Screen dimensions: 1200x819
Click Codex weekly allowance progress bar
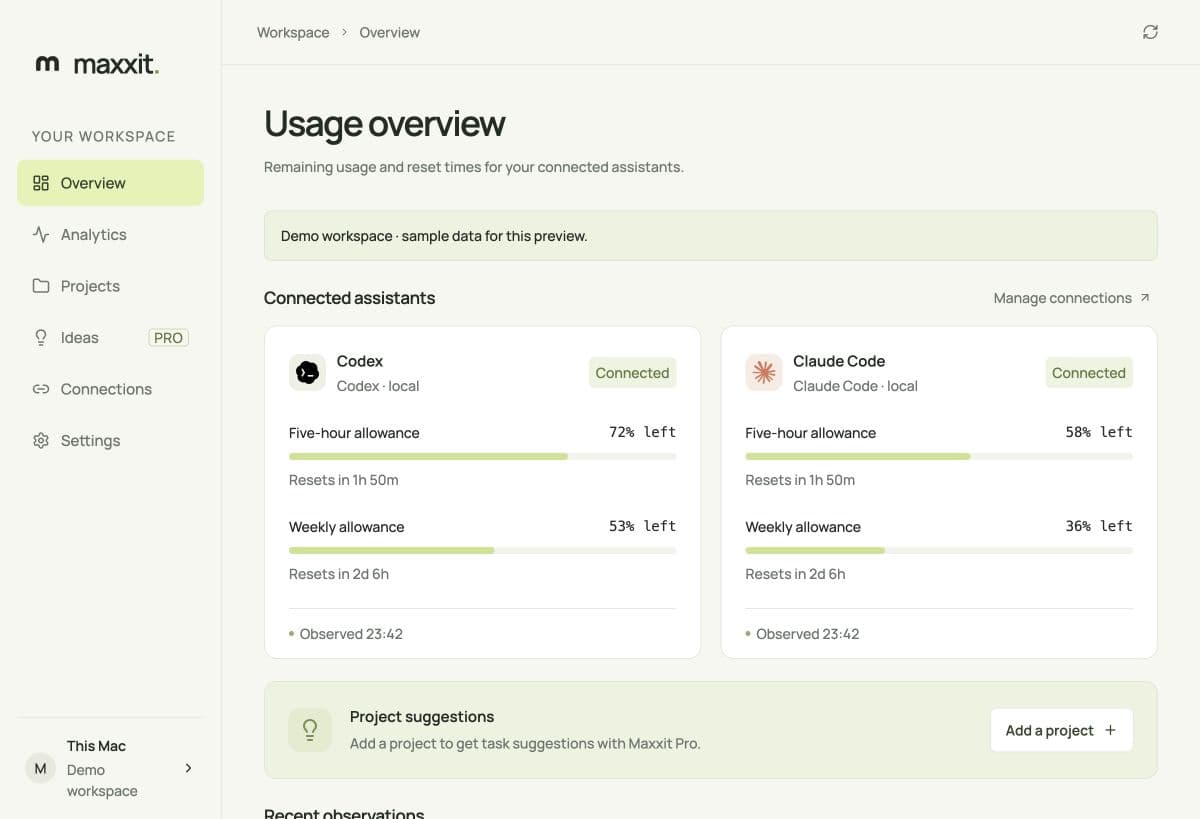click(482, 550)
